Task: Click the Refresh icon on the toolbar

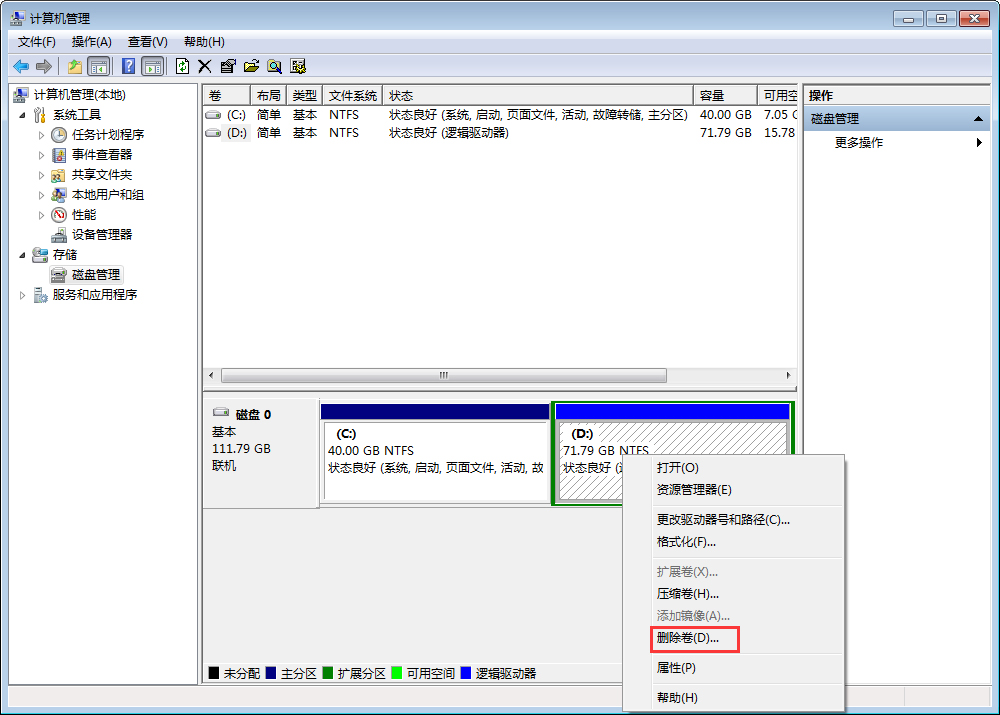Action: pyautogui.click(x=181, y=66)
